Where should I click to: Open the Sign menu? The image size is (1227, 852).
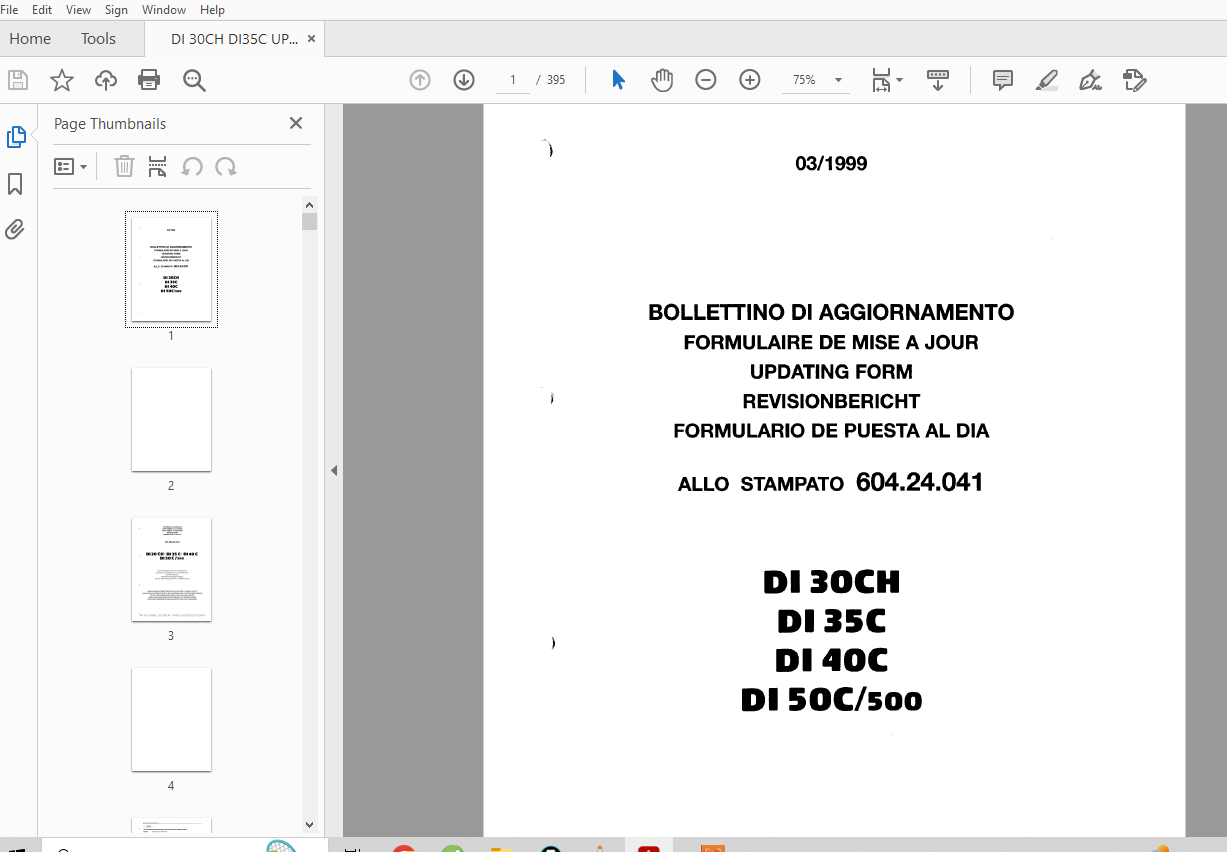[x=116, y=10]
